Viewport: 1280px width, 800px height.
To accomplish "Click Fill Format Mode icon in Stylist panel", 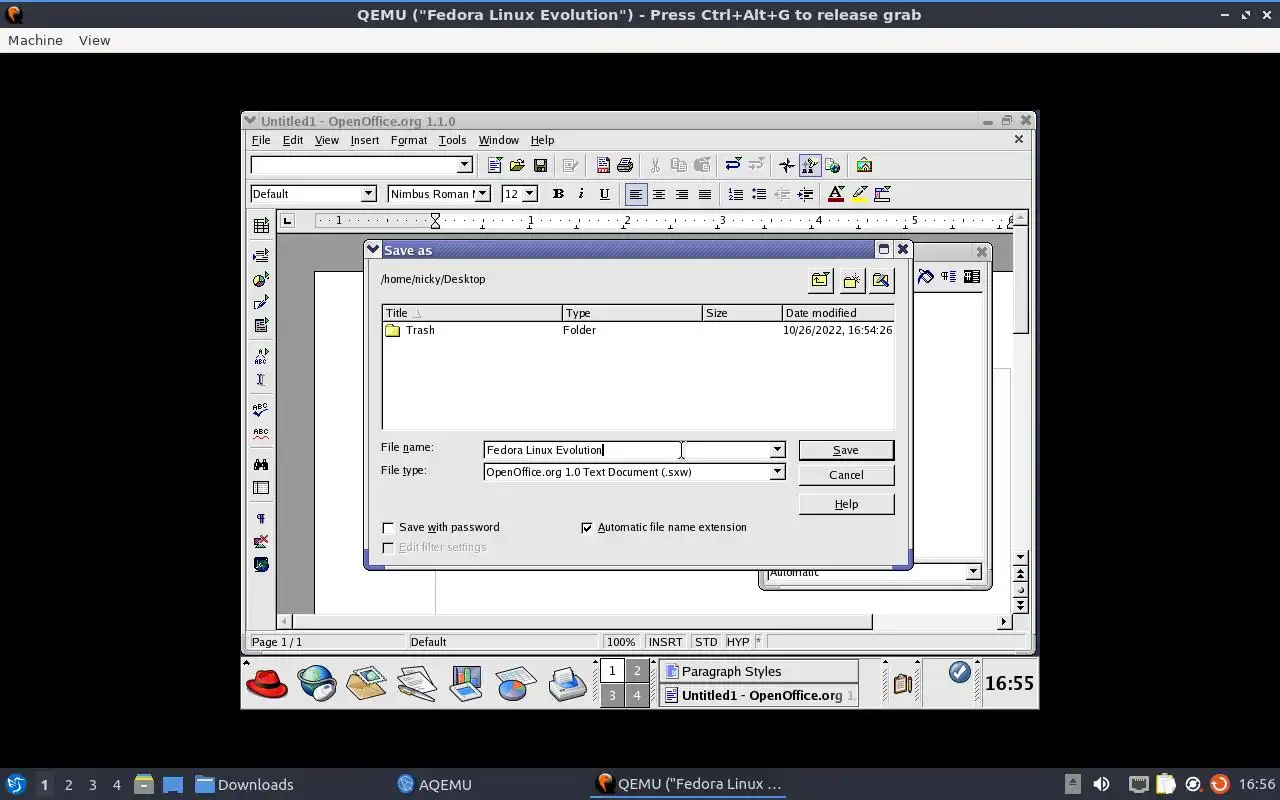I will [926, 277].
